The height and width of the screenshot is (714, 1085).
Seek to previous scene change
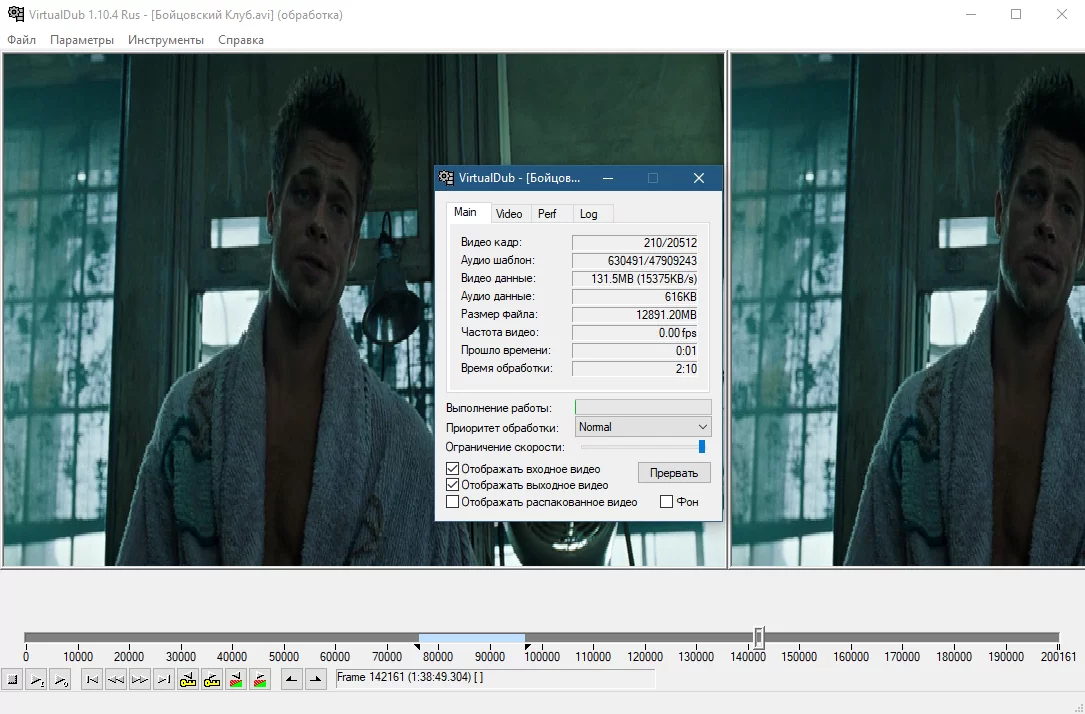pos(236,680)
